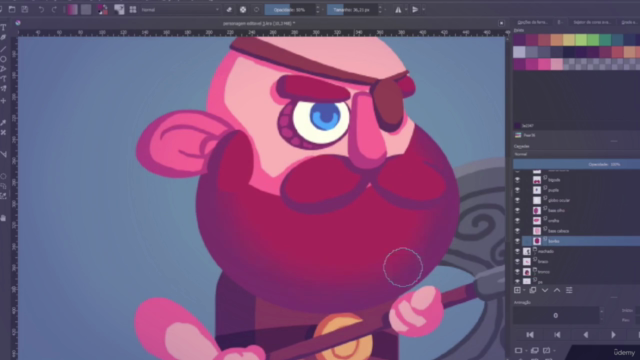
Task: Pick the light green swatch in the palette
Action: click(581, 40)
